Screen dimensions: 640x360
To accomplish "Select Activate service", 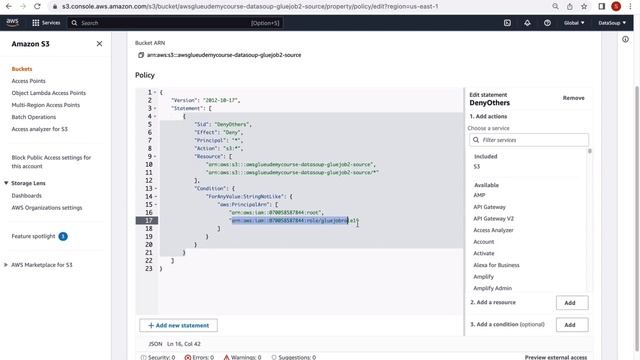I will click(x=484, y=253).
